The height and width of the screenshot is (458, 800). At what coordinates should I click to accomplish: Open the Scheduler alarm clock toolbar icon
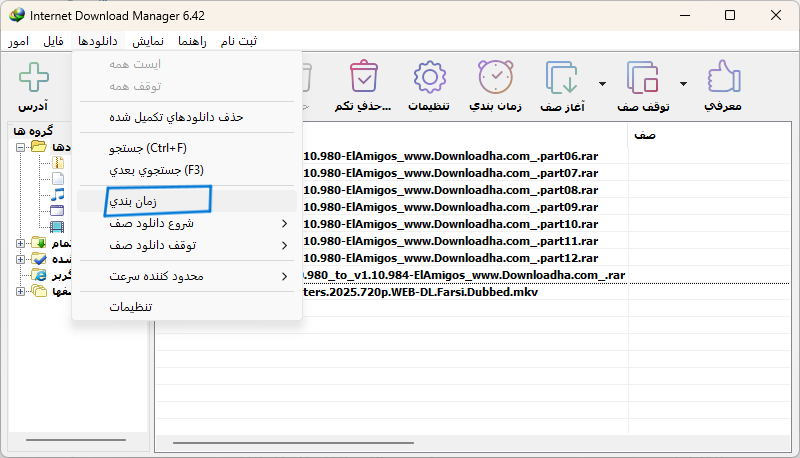coord(495,77)
